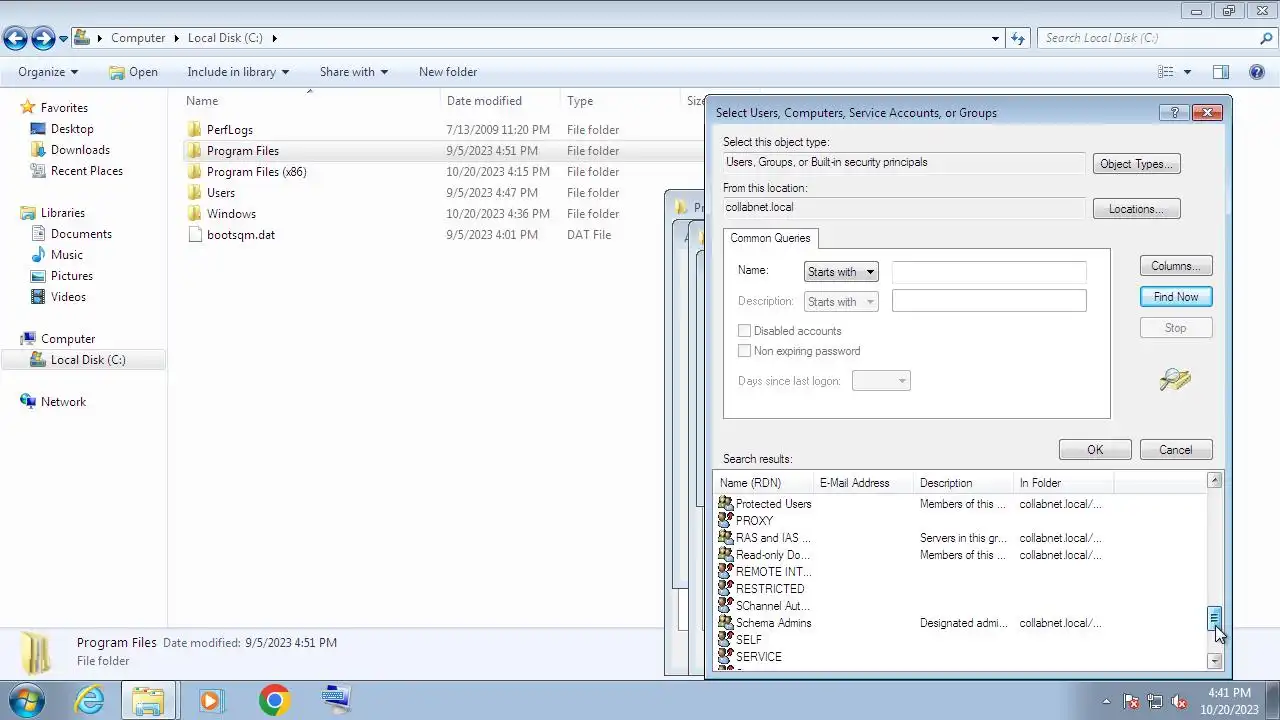This screenshot has width=1280, height=720.
Task: Toggle the preview pane icon
Action: tap(1221, 72)
